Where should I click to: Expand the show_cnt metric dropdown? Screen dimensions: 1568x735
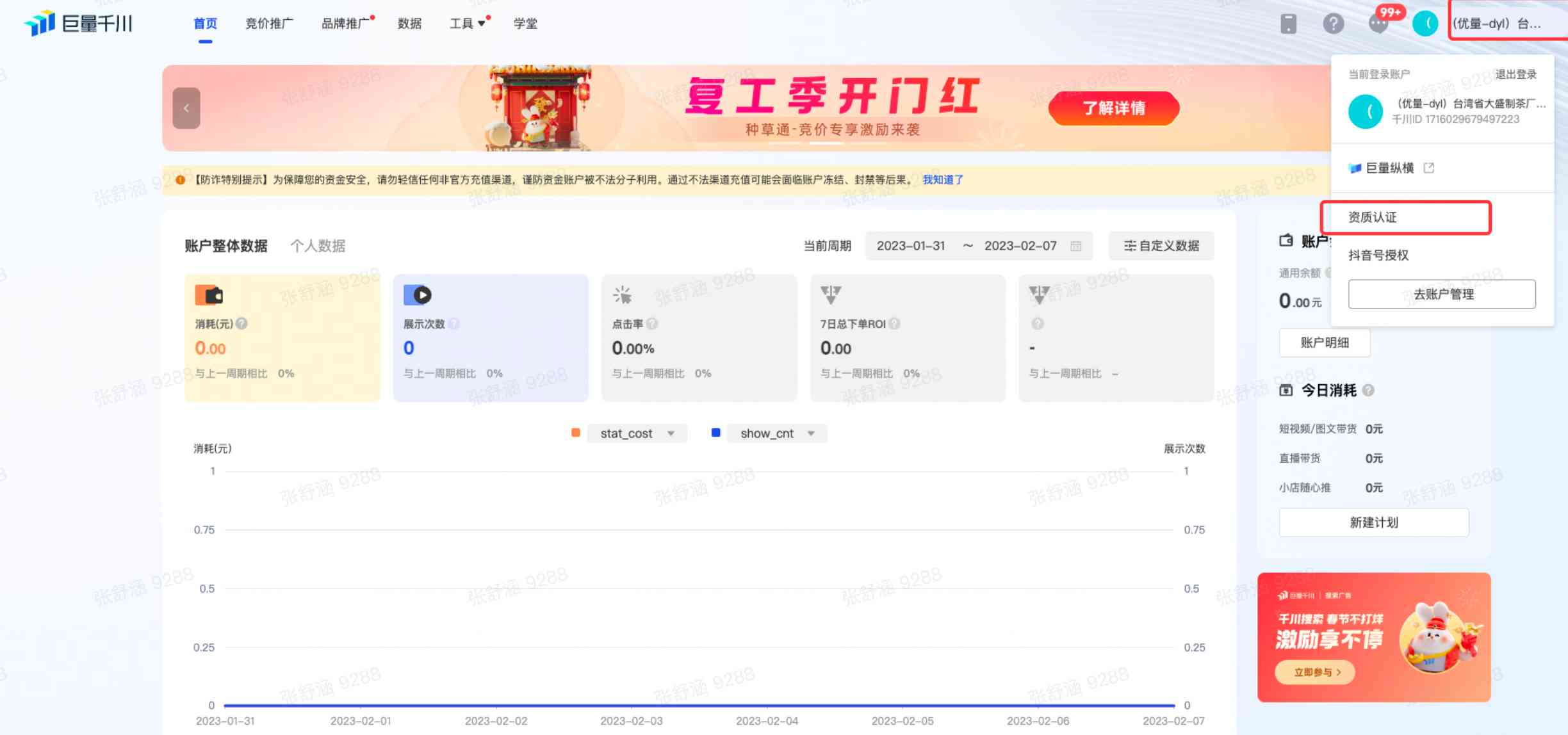click(777, 433)
